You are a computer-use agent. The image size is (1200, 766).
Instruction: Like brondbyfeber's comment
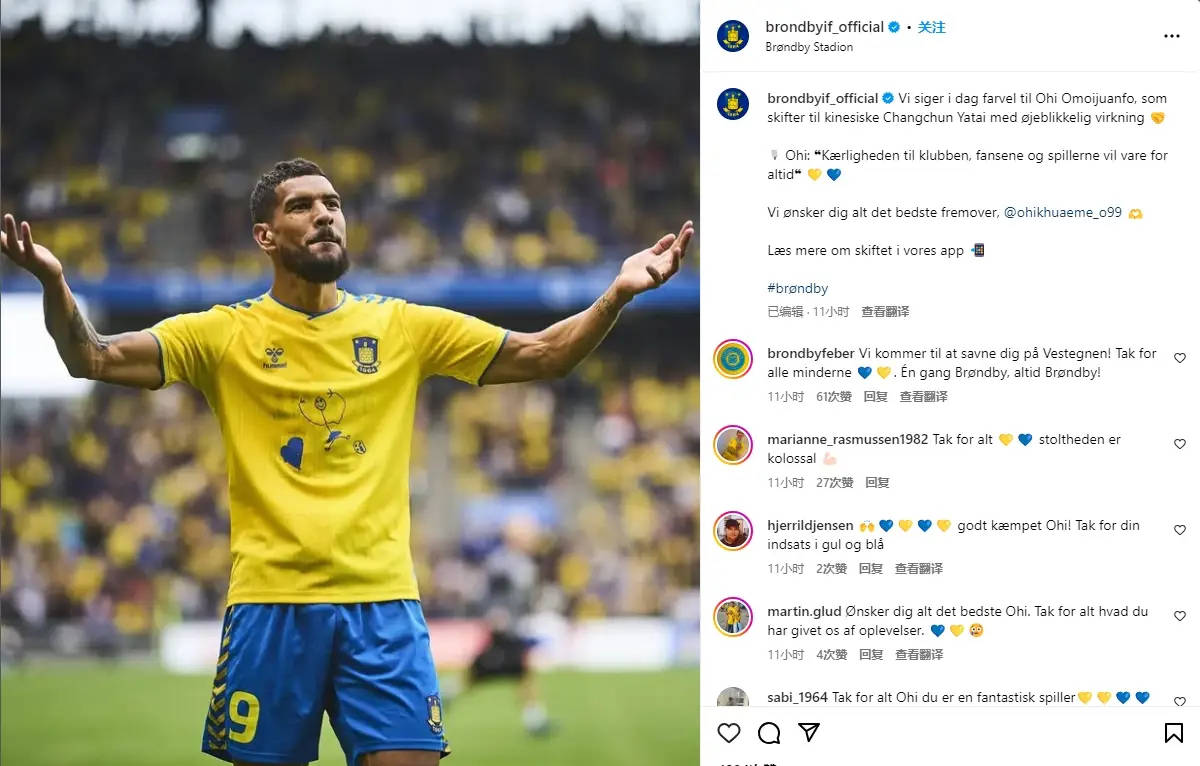(1180, 358)
